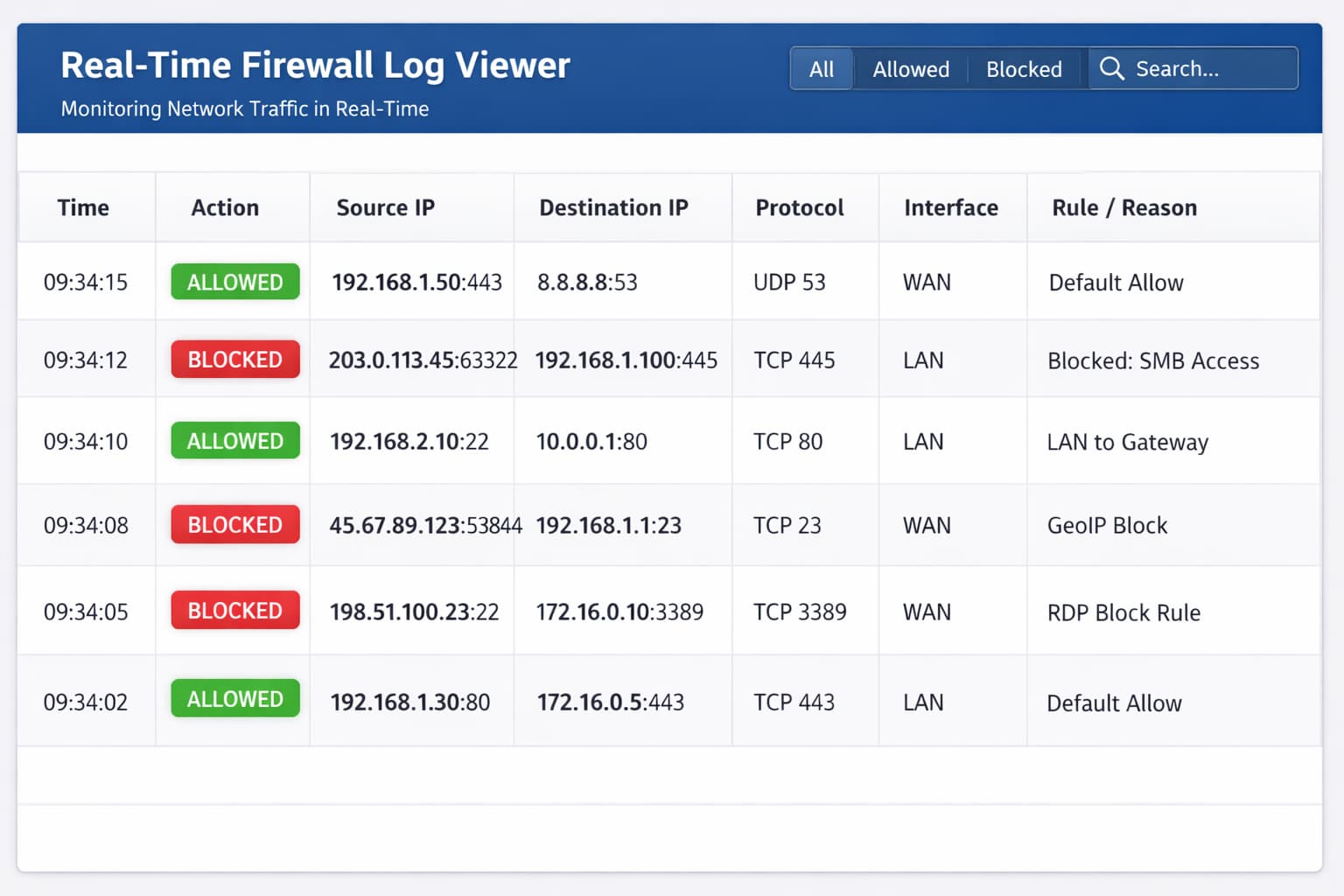Click the search magnifier icon

[x=1111, y=69]
